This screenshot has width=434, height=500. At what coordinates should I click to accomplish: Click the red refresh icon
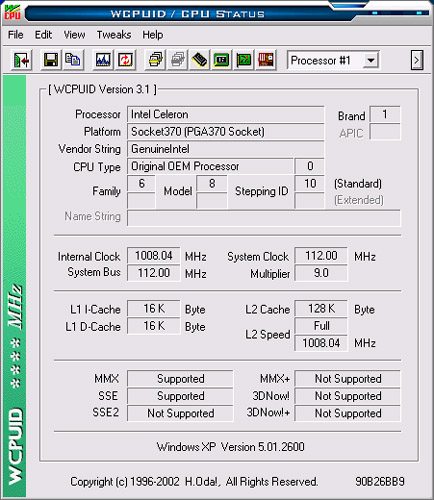pyautogui.click(x=125, y=60)
